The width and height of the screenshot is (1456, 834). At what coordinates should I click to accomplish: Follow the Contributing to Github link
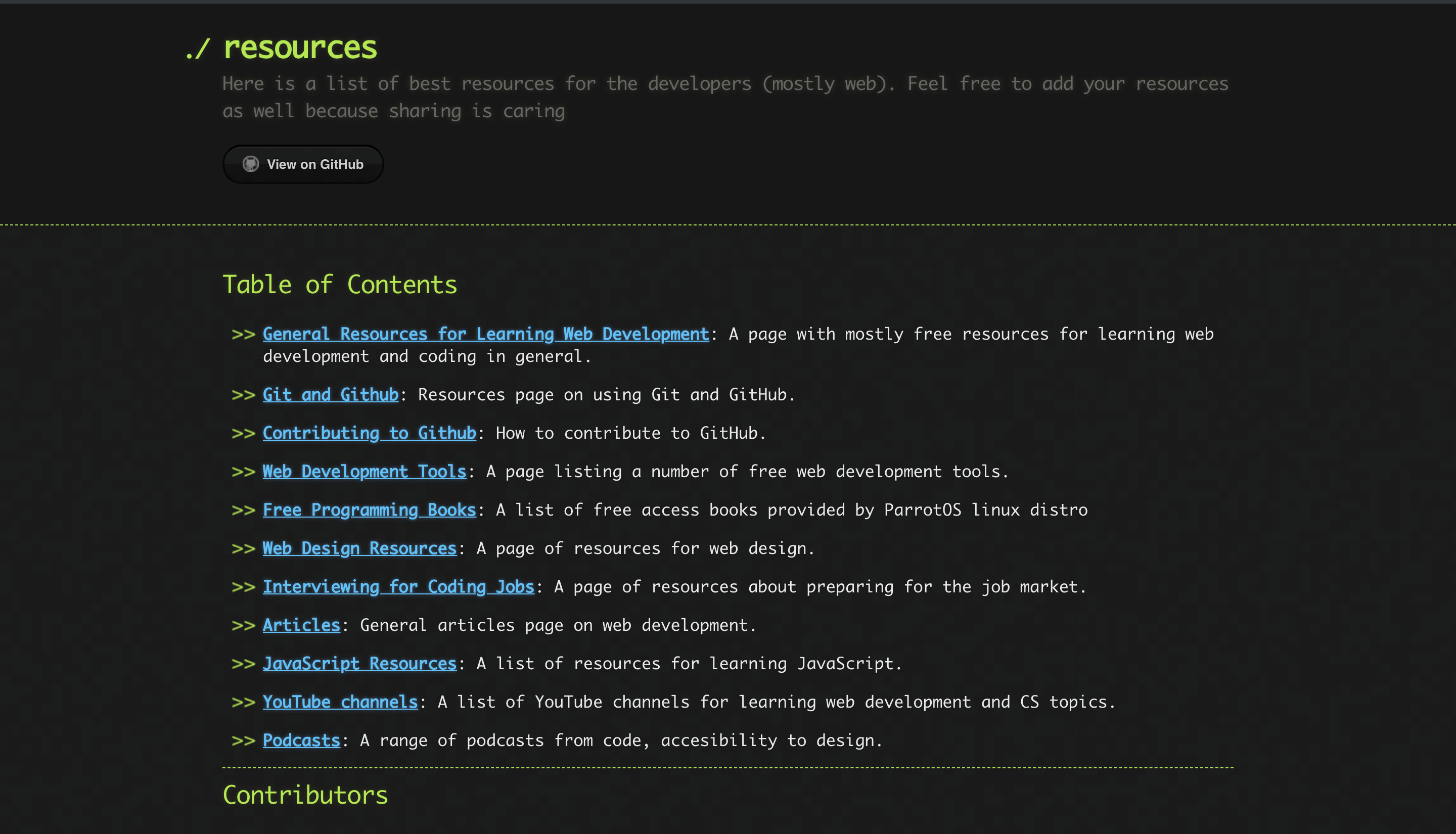tap(370, 433)
